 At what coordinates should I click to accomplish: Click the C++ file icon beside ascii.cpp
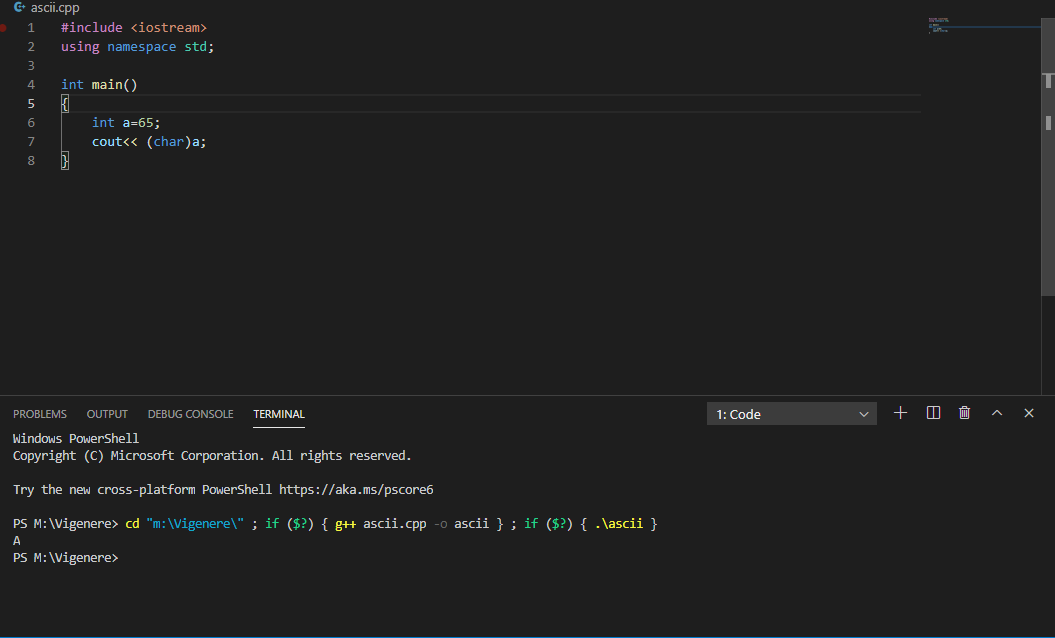click(x=20, y=7)
